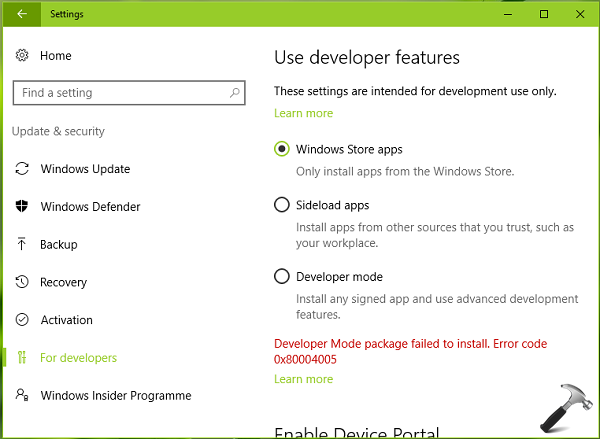Click the Recovery clock icon
Viewport: 600px width, 439px height.
pos(22,282)
